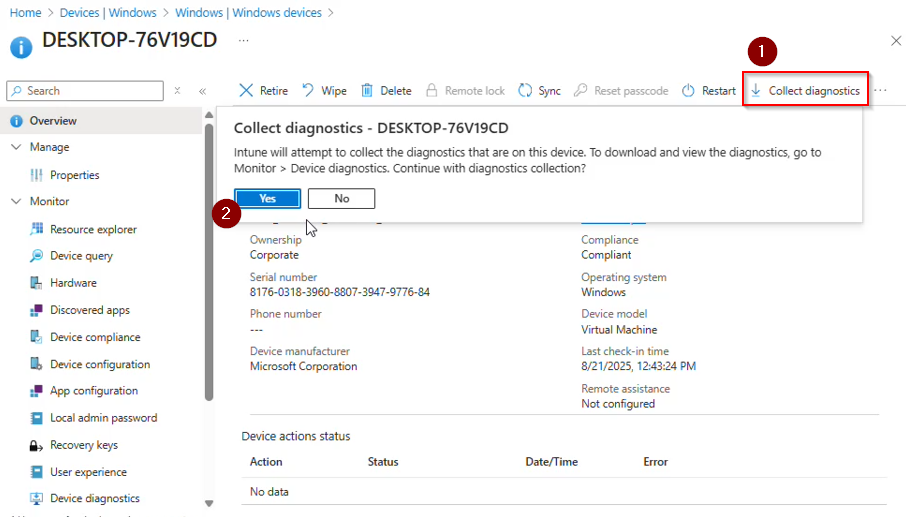
Task: Collapse the Monitor section chevron
Action: pyautogui.click(x=16, y=201)
